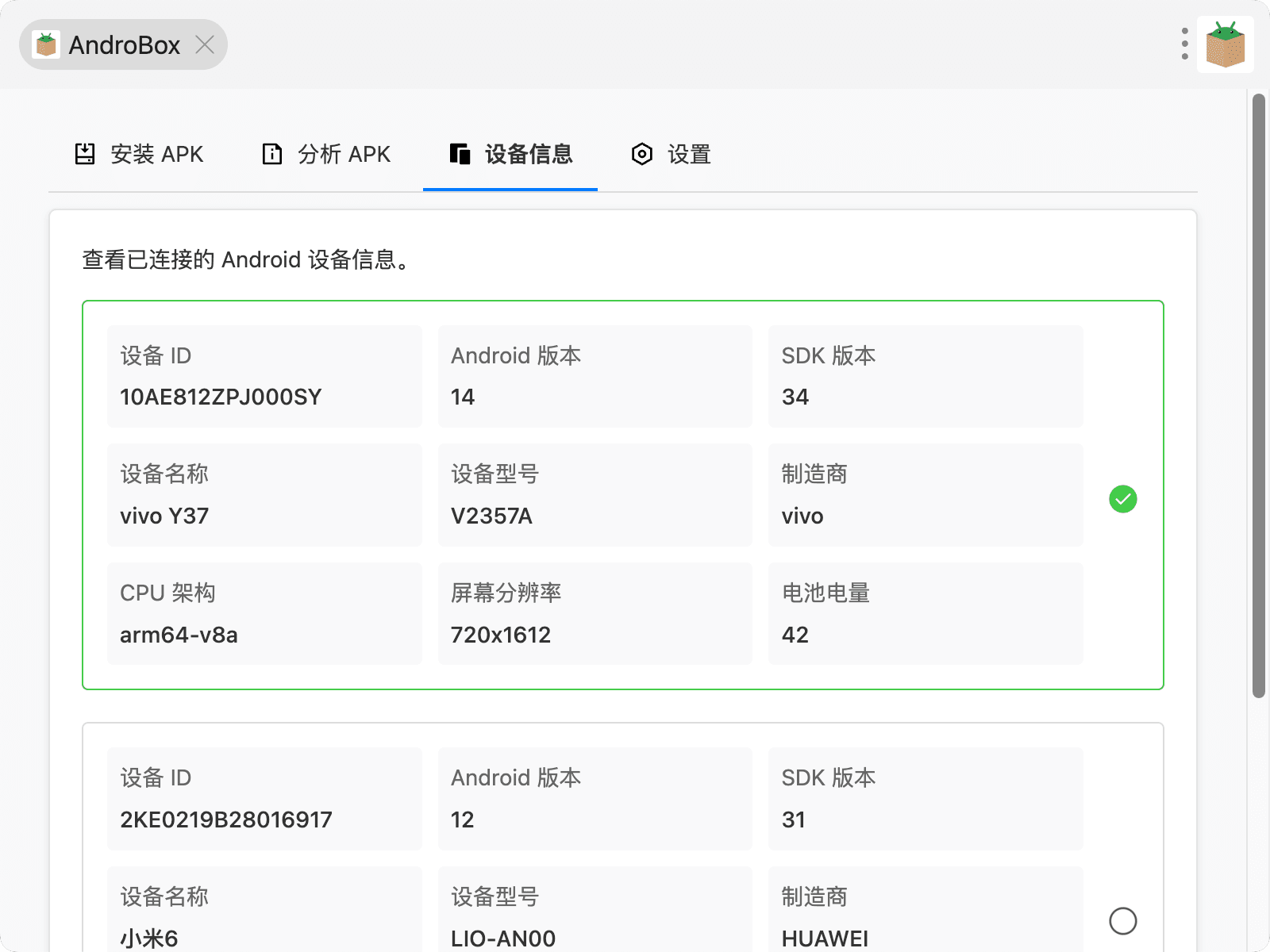Click the vertical scrollbar thumb
Viewport: 1270px width, 952px height.
(x=1259, y=395)
